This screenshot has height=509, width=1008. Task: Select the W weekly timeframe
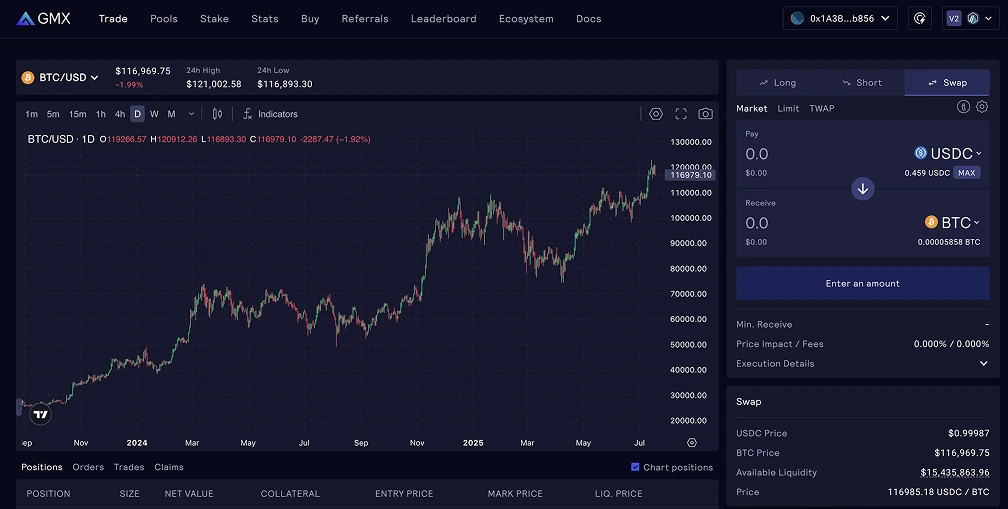(154, 114)
